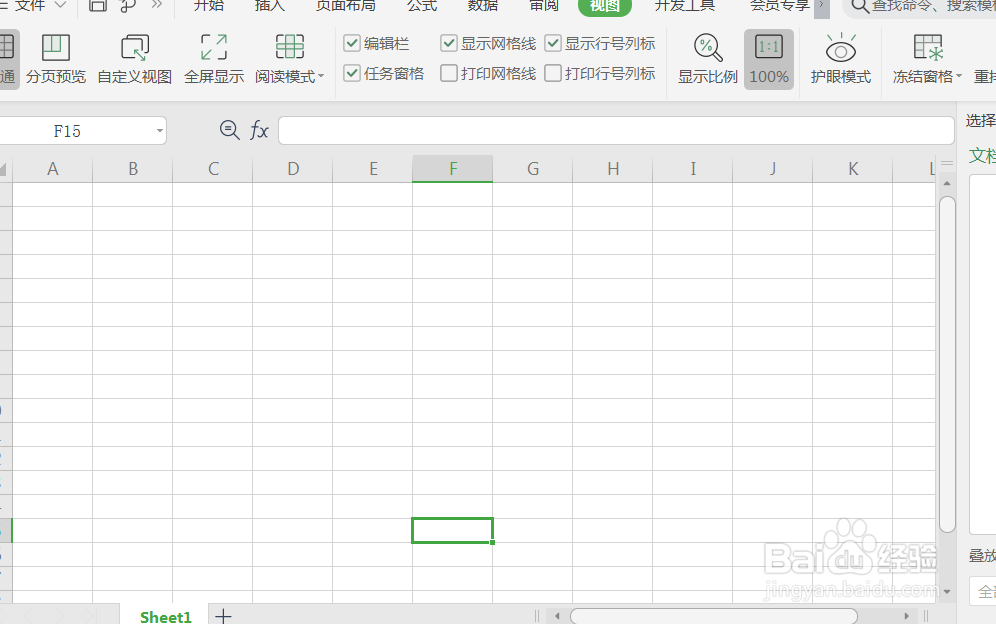Open the 分页预览 page break preview
The height and width of the screenshot is (624, 996).
pos(56,60)
